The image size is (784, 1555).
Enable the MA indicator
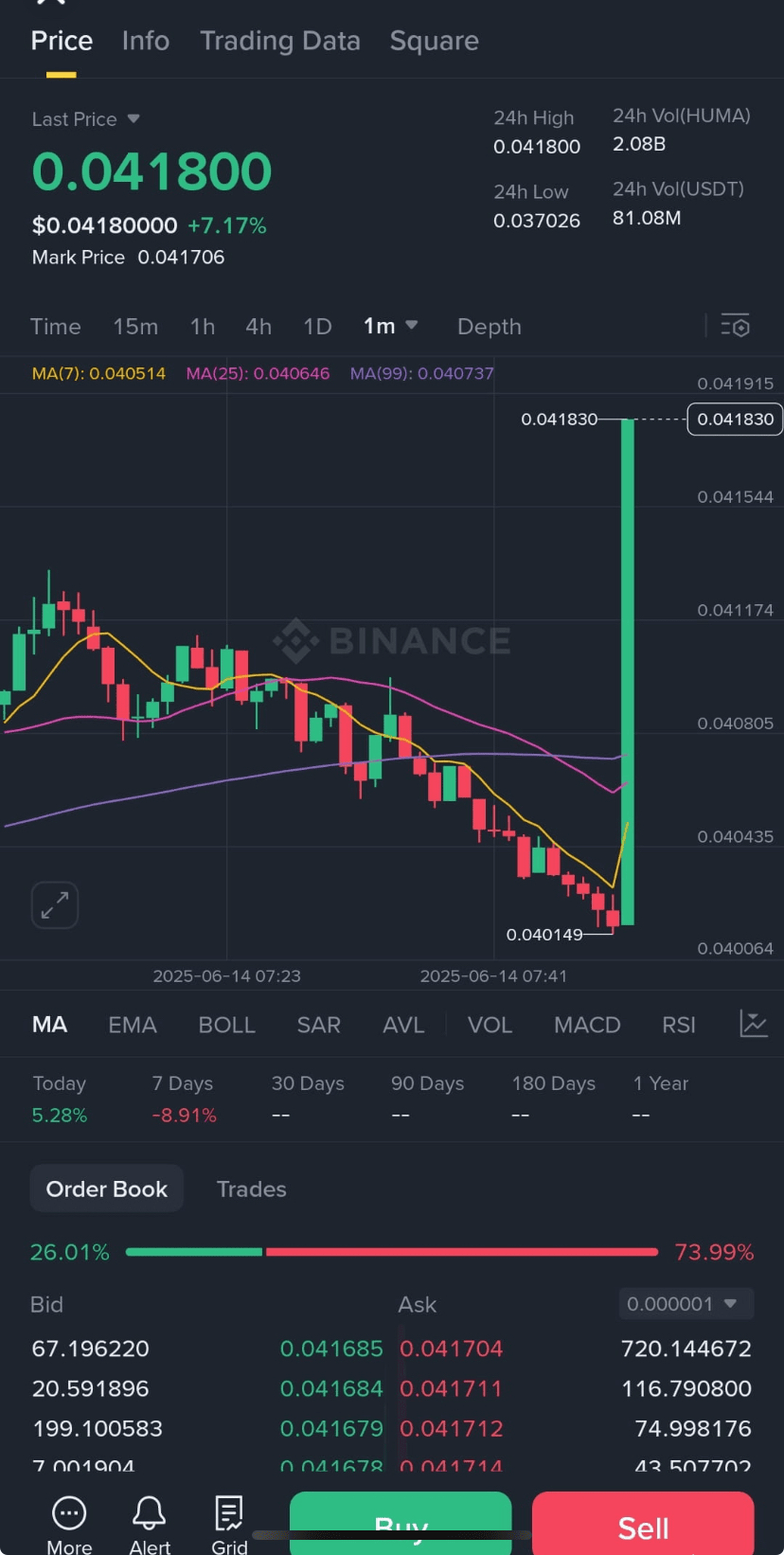[49, 1025]
